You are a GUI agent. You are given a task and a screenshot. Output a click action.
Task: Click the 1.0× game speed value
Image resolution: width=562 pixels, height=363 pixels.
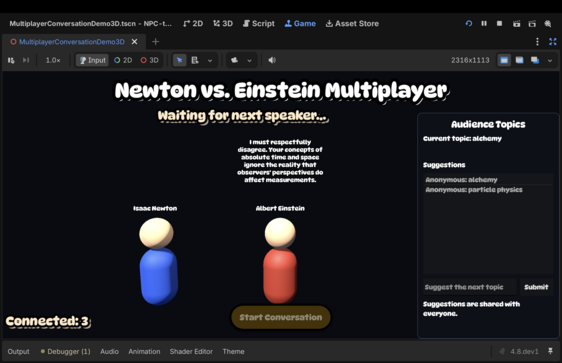click(x=53, y=60)
